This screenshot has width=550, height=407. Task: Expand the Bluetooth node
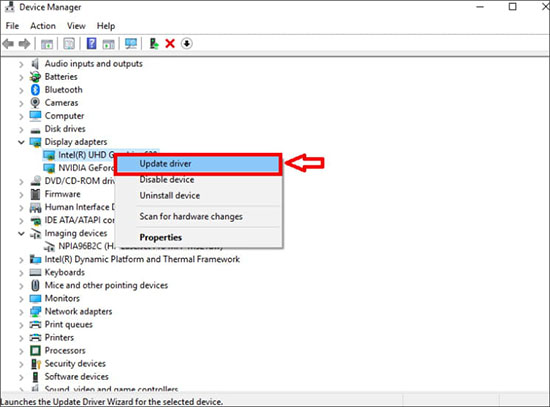coord(21,90)
